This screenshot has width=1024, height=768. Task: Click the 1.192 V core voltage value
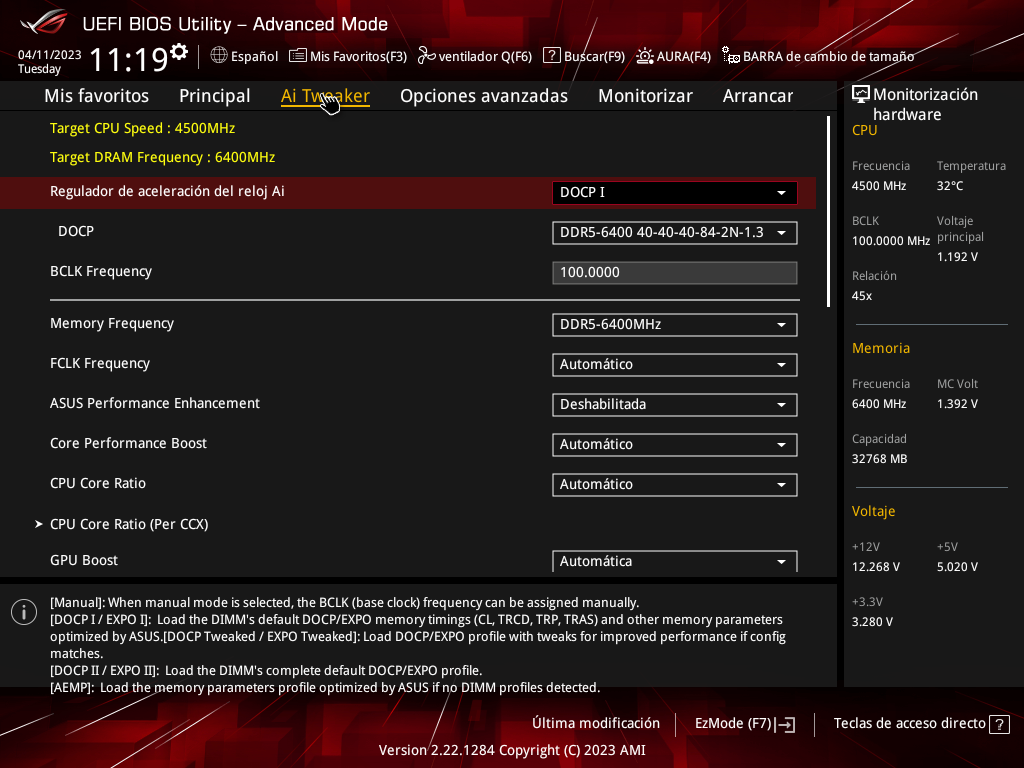(957, 257)
